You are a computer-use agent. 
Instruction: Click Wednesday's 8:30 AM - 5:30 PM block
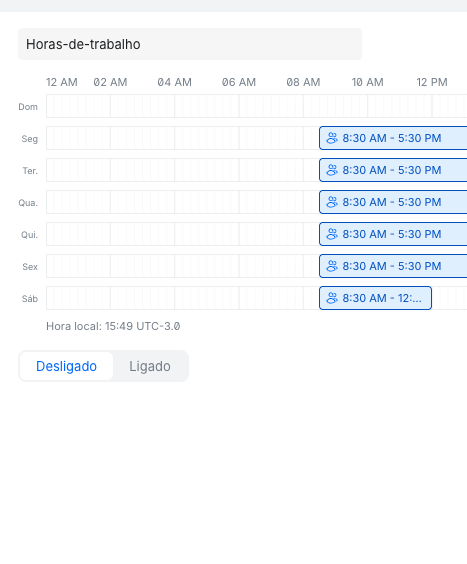pos(393,202)
